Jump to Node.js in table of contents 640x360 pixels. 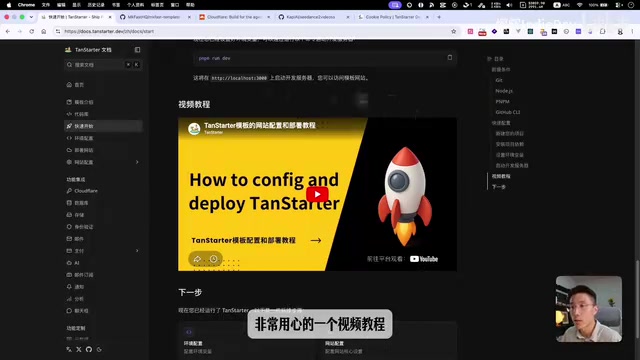(504, 91)
